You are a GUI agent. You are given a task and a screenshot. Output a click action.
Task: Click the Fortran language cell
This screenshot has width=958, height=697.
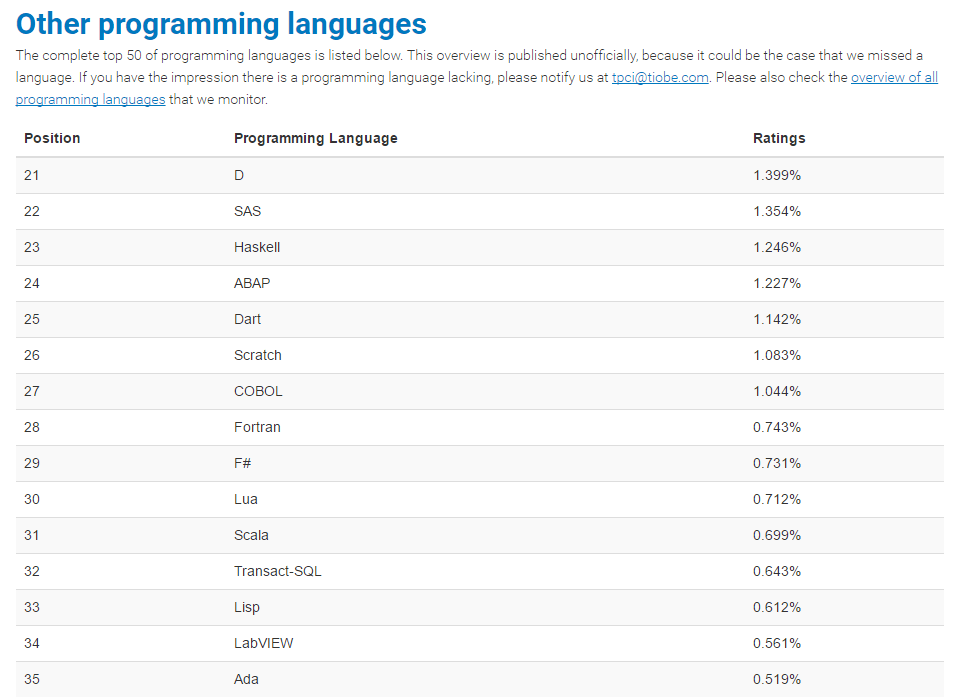(x=257, y=428)
